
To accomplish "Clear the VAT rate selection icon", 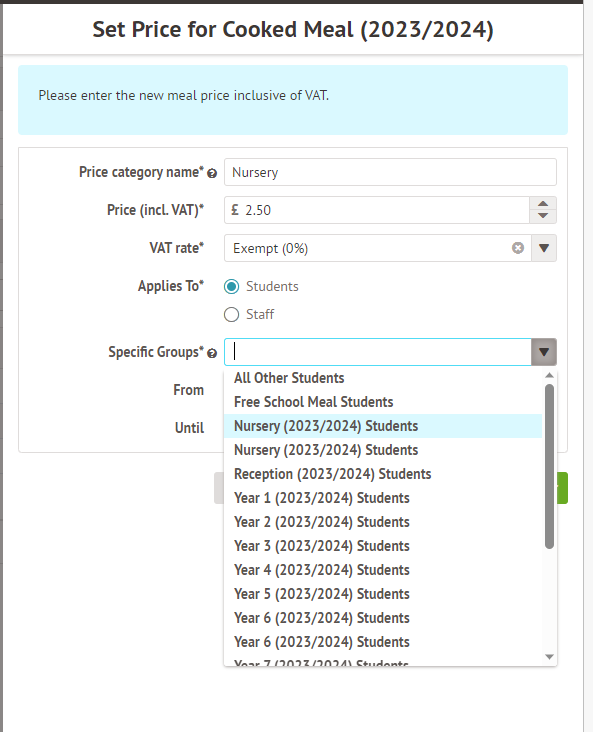I will 517,248.
